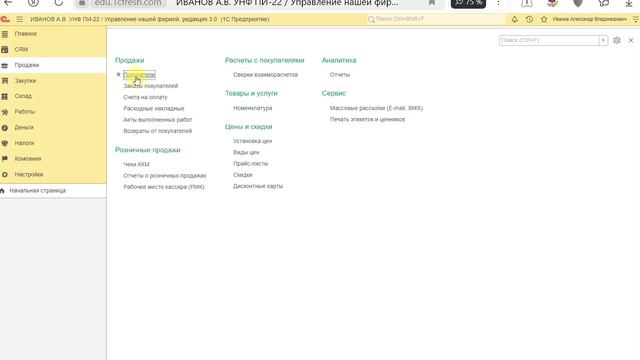Close the section menu panel
Image resolution: width=640 pixels, height=360 pixels.
[x=631, y=40]
